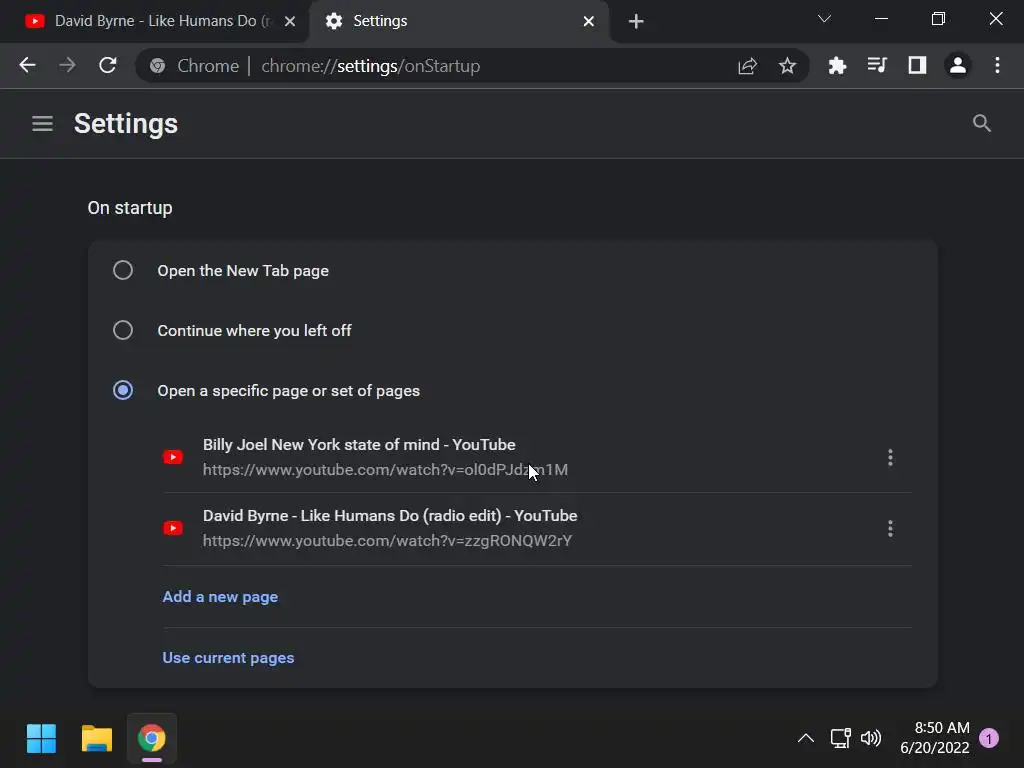Image resolution: width=1024 pixels, height=768 pixels.
Task: Open more actions for Billy Joel page
Action: (890, 457)
